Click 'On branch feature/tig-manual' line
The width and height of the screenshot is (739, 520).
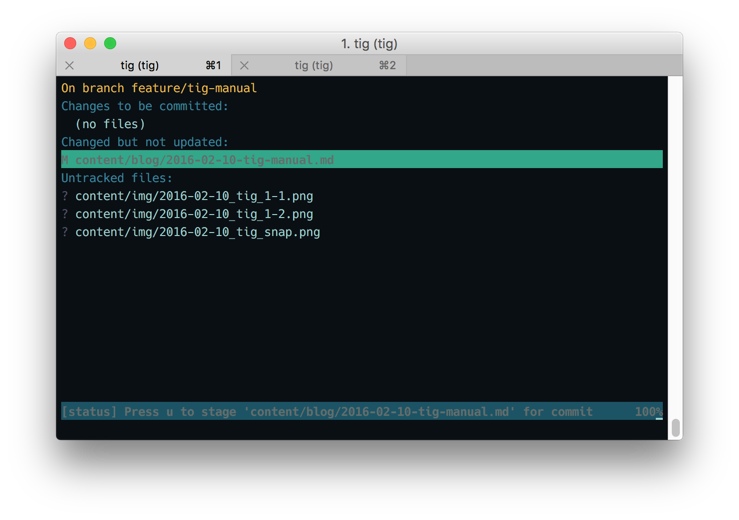coord(159,88)
